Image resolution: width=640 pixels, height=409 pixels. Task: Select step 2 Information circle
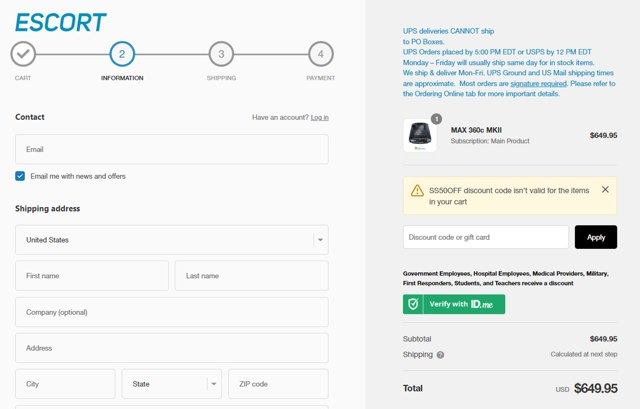pos(122,53)
